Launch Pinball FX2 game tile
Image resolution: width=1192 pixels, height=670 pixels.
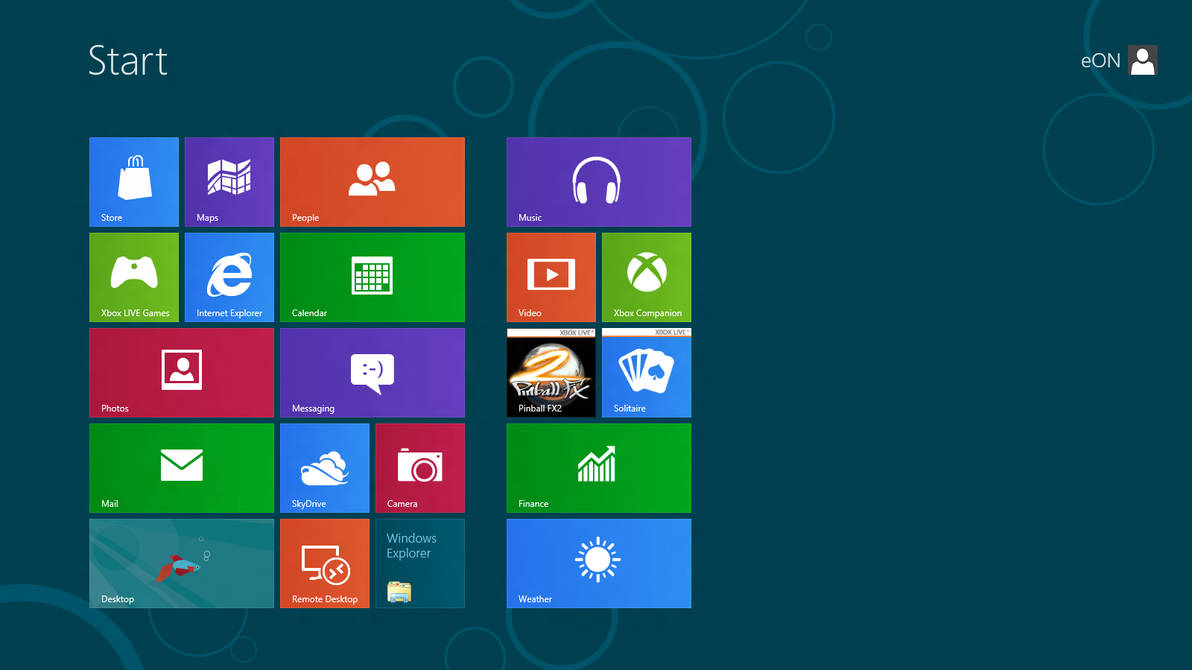[551, 373]
